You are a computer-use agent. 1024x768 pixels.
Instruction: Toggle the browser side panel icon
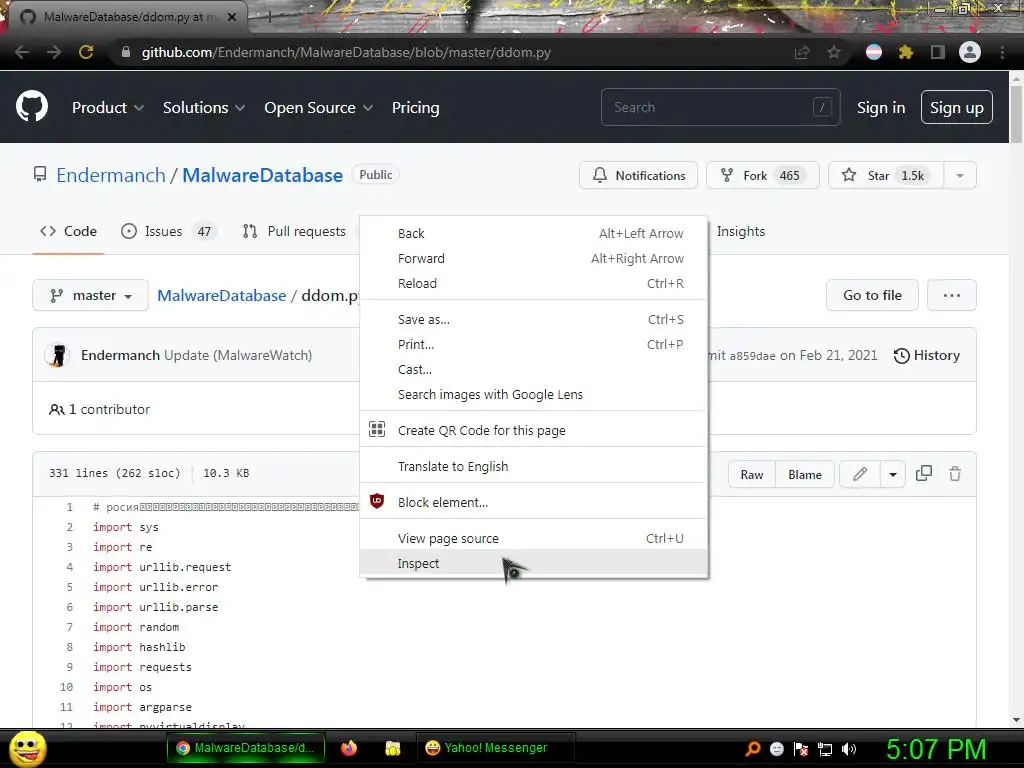(938, 52)
